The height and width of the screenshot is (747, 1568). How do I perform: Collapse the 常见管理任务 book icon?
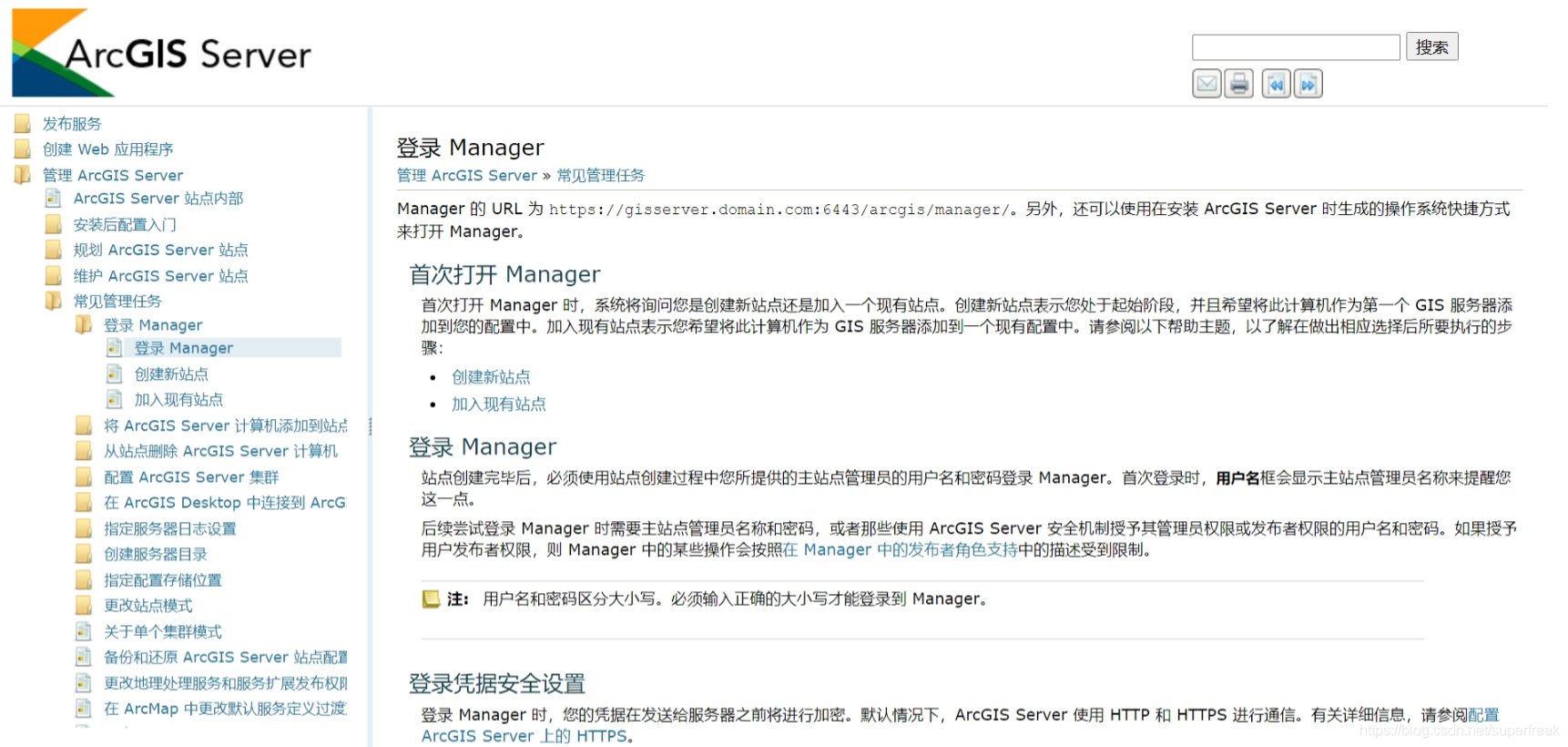pyautogui.click(x=54, y=301)
